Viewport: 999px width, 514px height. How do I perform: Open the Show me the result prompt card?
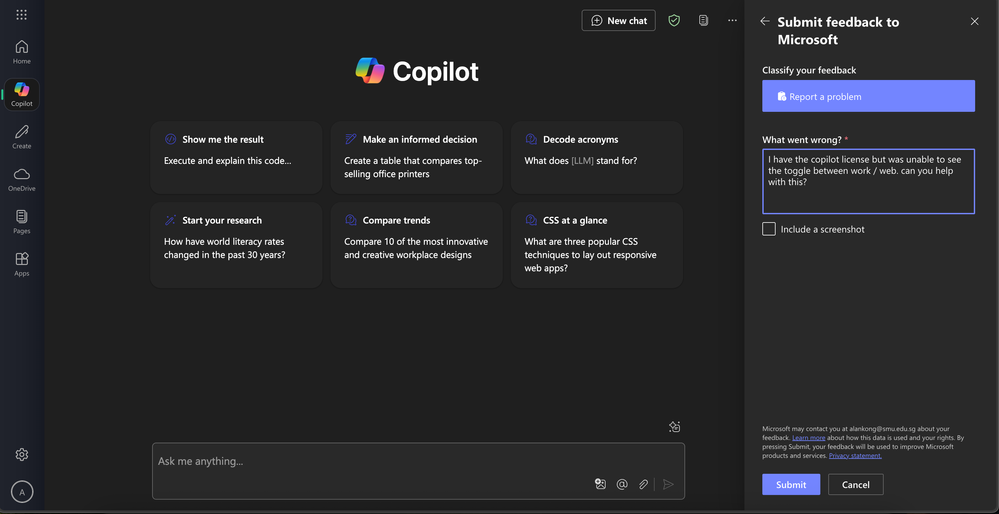(236, 157)
